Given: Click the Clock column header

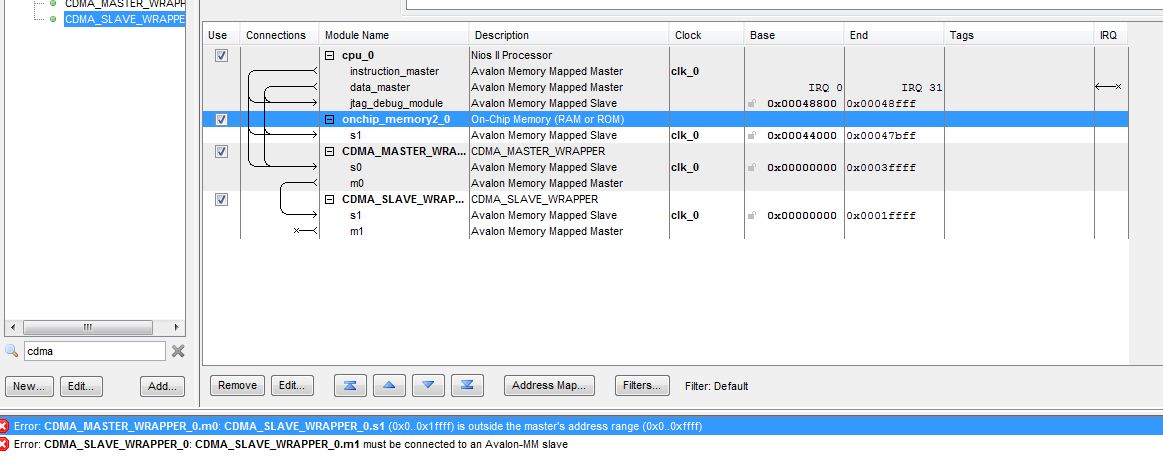Looking at the screenshot, I should [707, 35].
